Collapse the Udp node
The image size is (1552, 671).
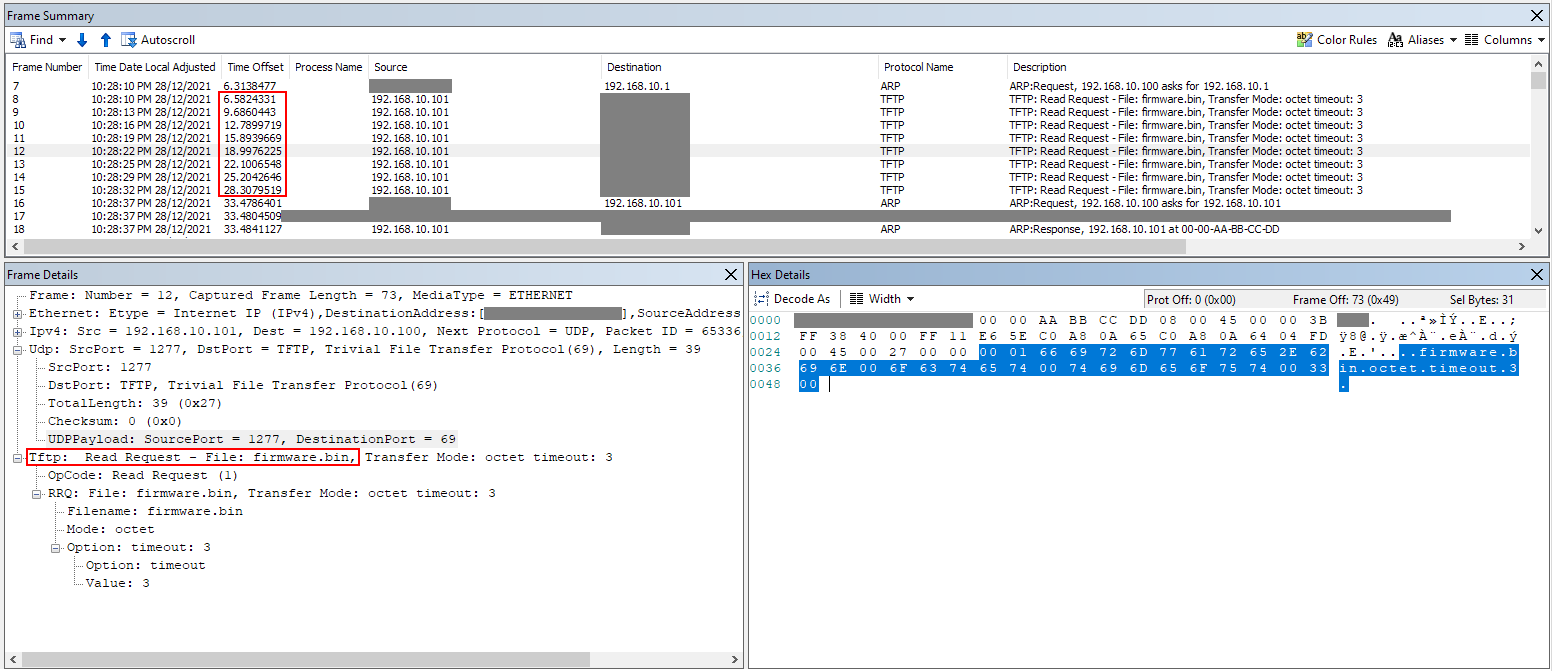click(18, 350)
